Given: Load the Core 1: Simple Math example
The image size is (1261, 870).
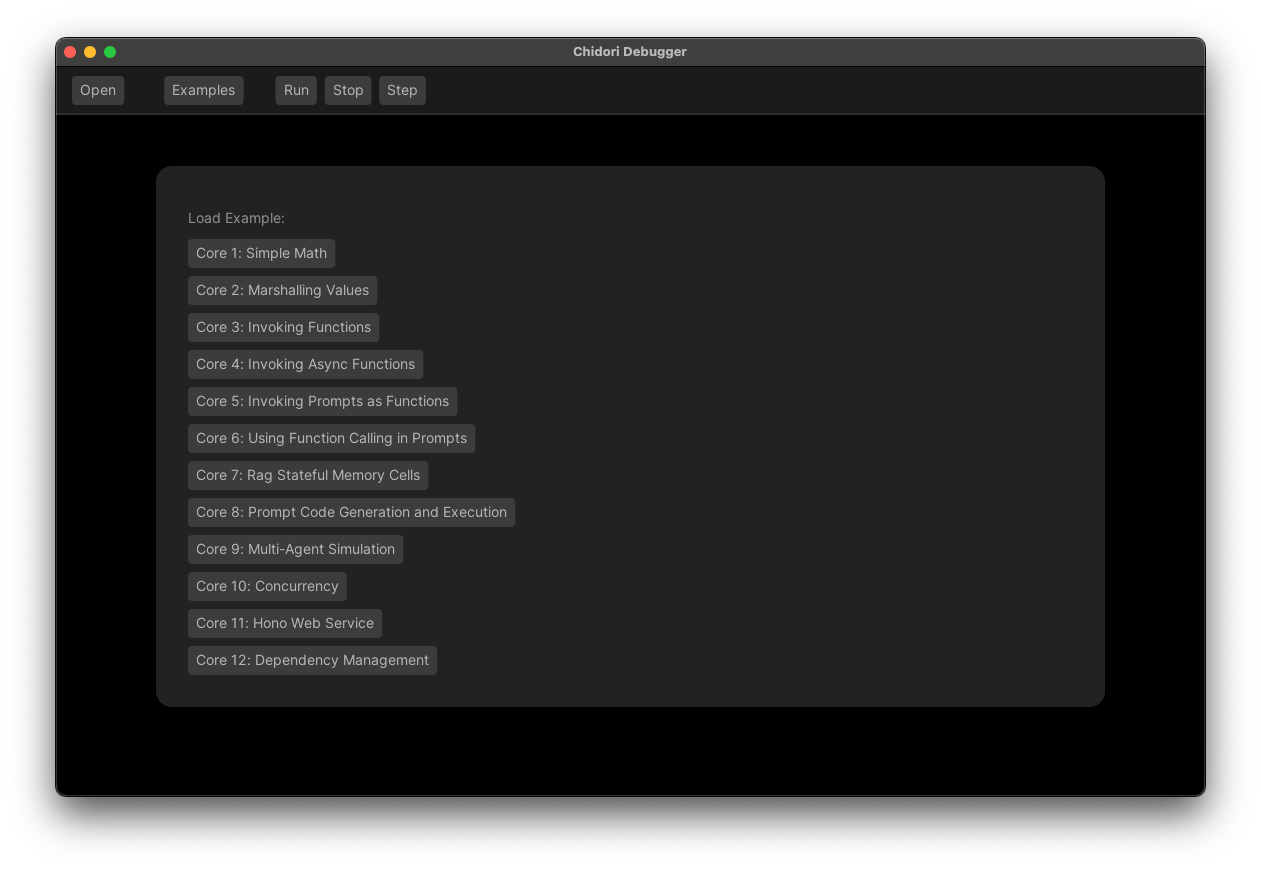Looking at the screenshot, I should (261, 253).
